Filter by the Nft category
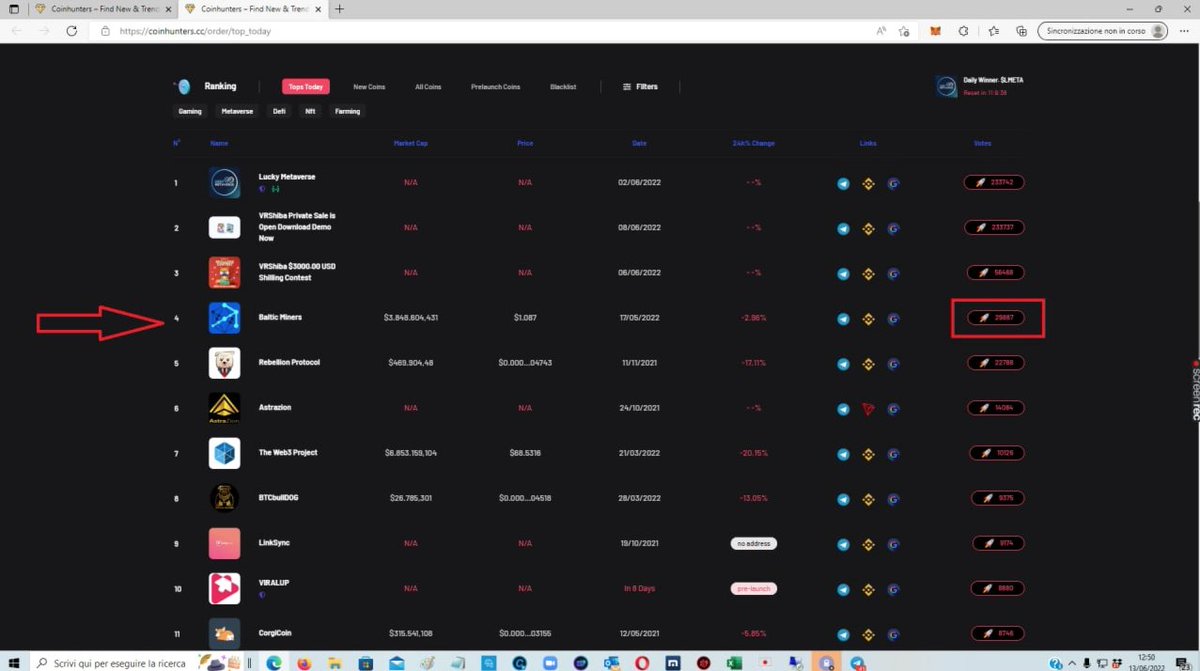This screenshot has height=671, width=1200. [x=310, y=111]
